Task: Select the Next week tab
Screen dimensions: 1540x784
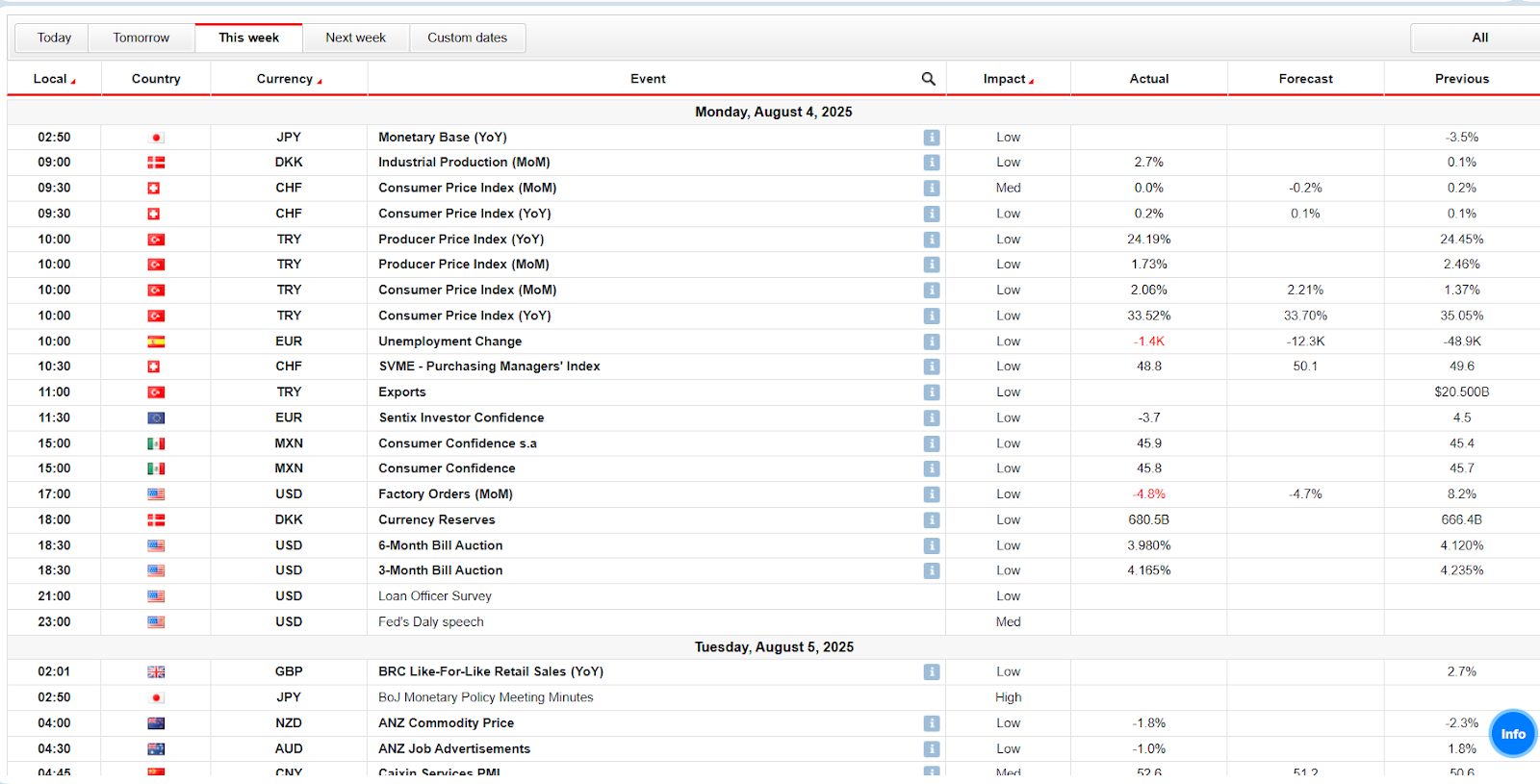Action: [355, 38]
